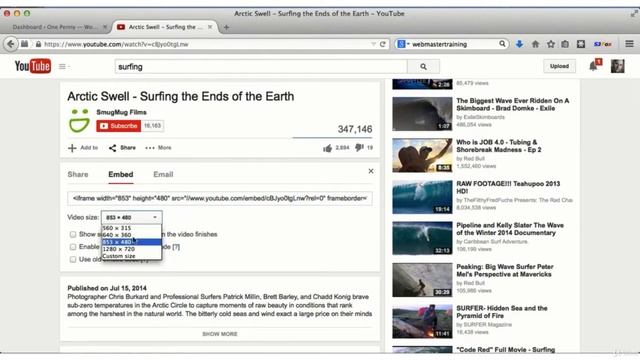Click the Published on Jul 15, 2014 text
This screenshot has height=360, width=640.
point(107,288)
